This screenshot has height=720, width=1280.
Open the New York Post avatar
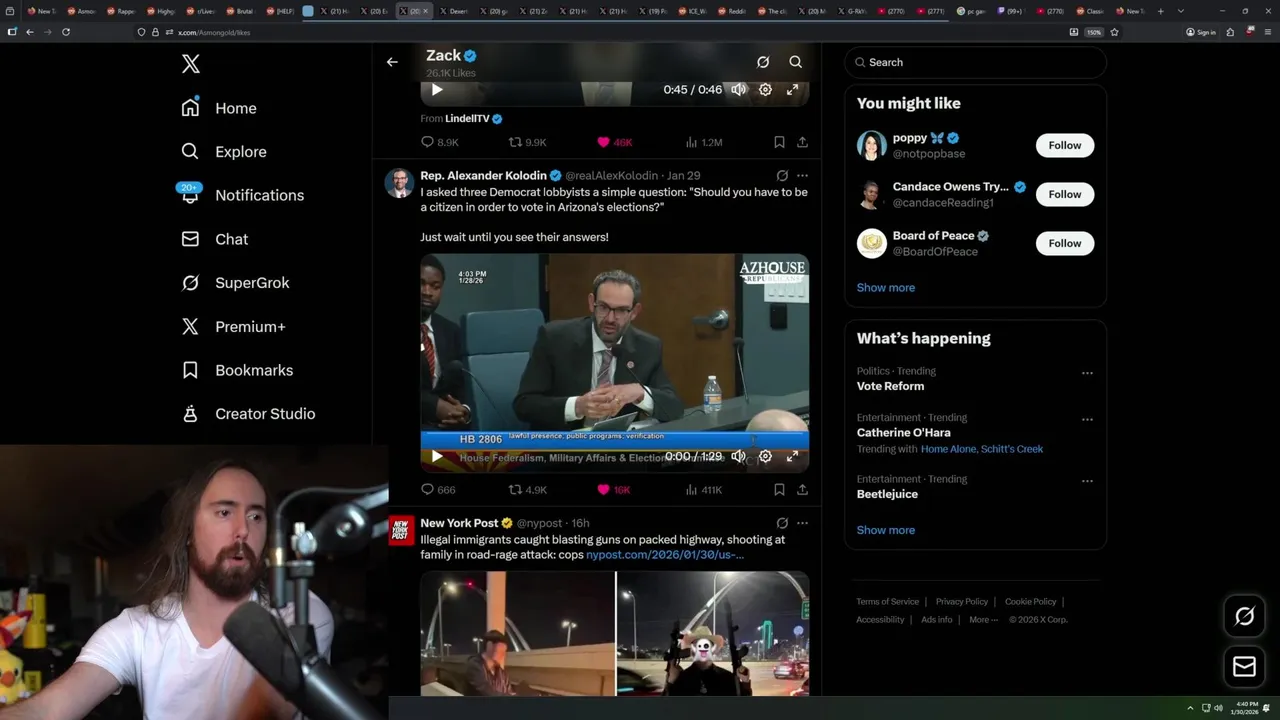pyautogui.click(x=401, y=530)
